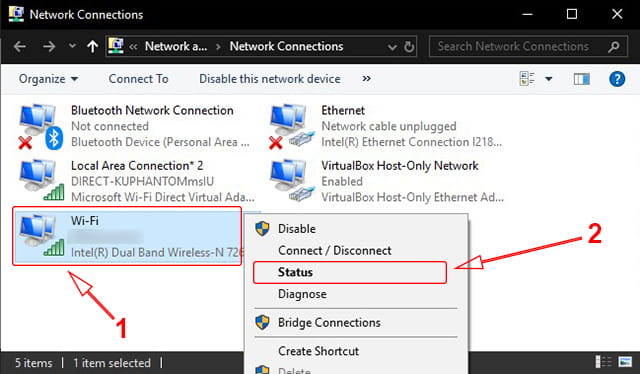Image resolution: width=640 pixels, height=374 pixels.
Task: Select the Bluetooth Network Connection name
Action: (x=152, y=110)
